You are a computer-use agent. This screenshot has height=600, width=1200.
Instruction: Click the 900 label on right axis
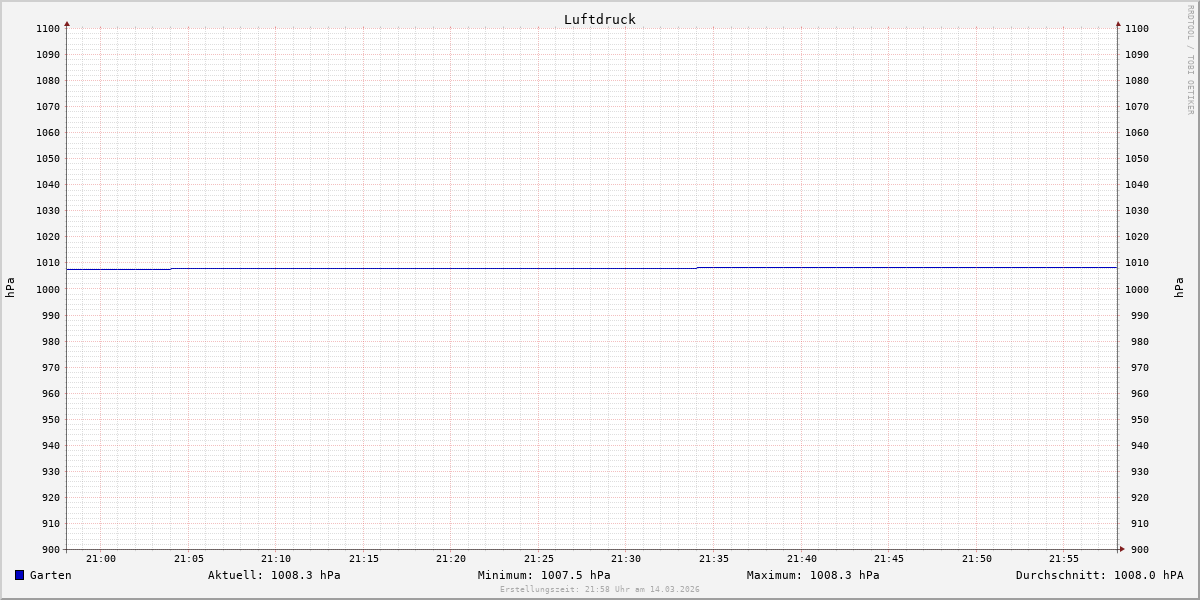[x=1136, y=549]
